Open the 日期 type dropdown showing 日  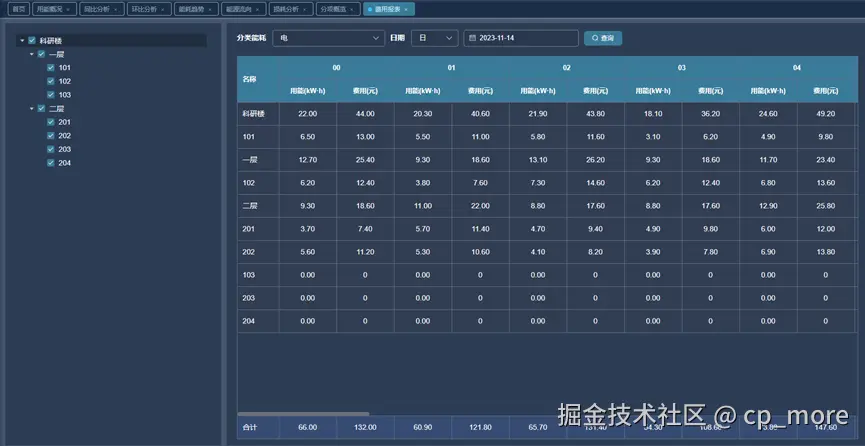pos(435,38)
